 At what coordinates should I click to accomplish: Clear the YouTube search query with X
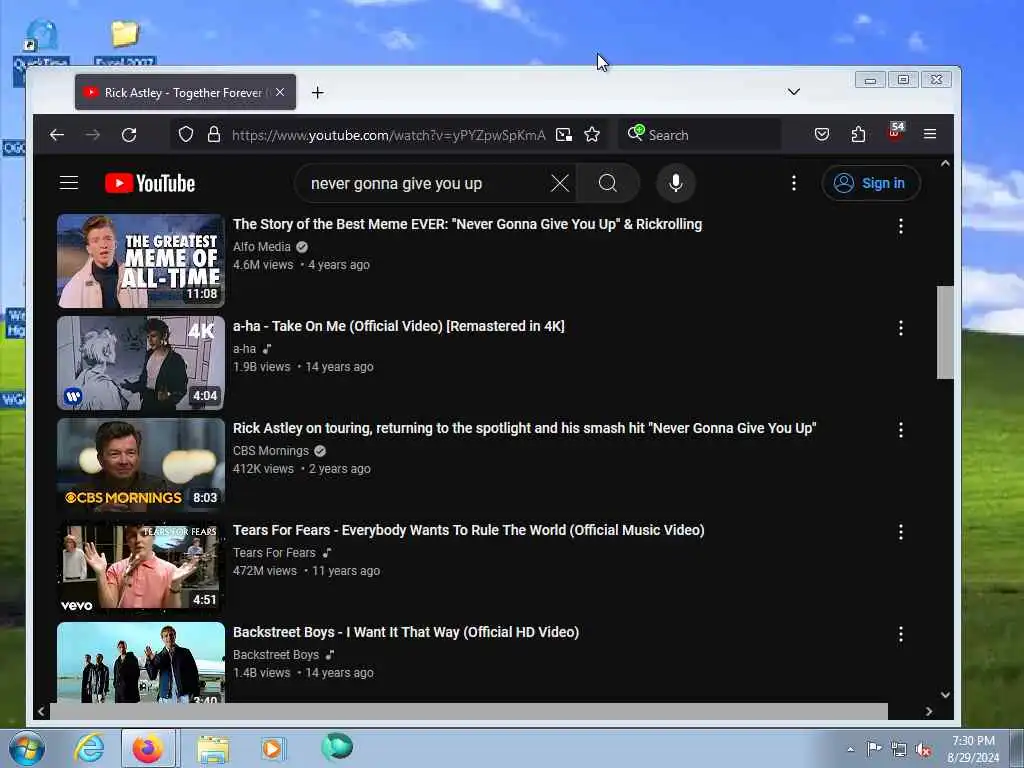click(560, 183)
